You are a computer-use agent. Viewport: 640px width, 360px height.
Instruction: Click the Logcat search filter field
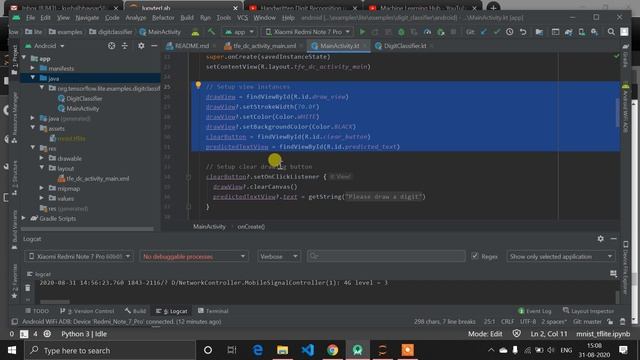(386, 256)
